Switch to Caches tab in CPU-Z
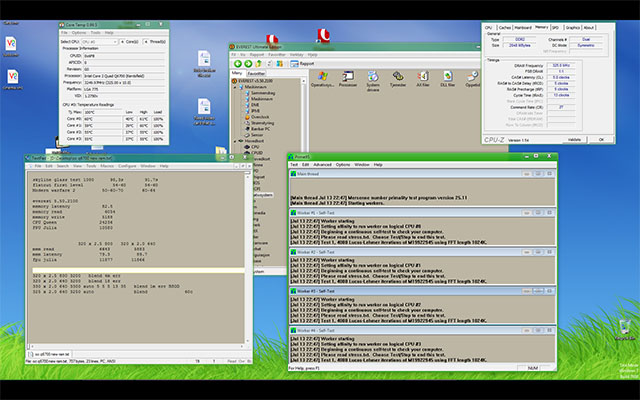The image size is (640, 400). (x=505, y=28)
